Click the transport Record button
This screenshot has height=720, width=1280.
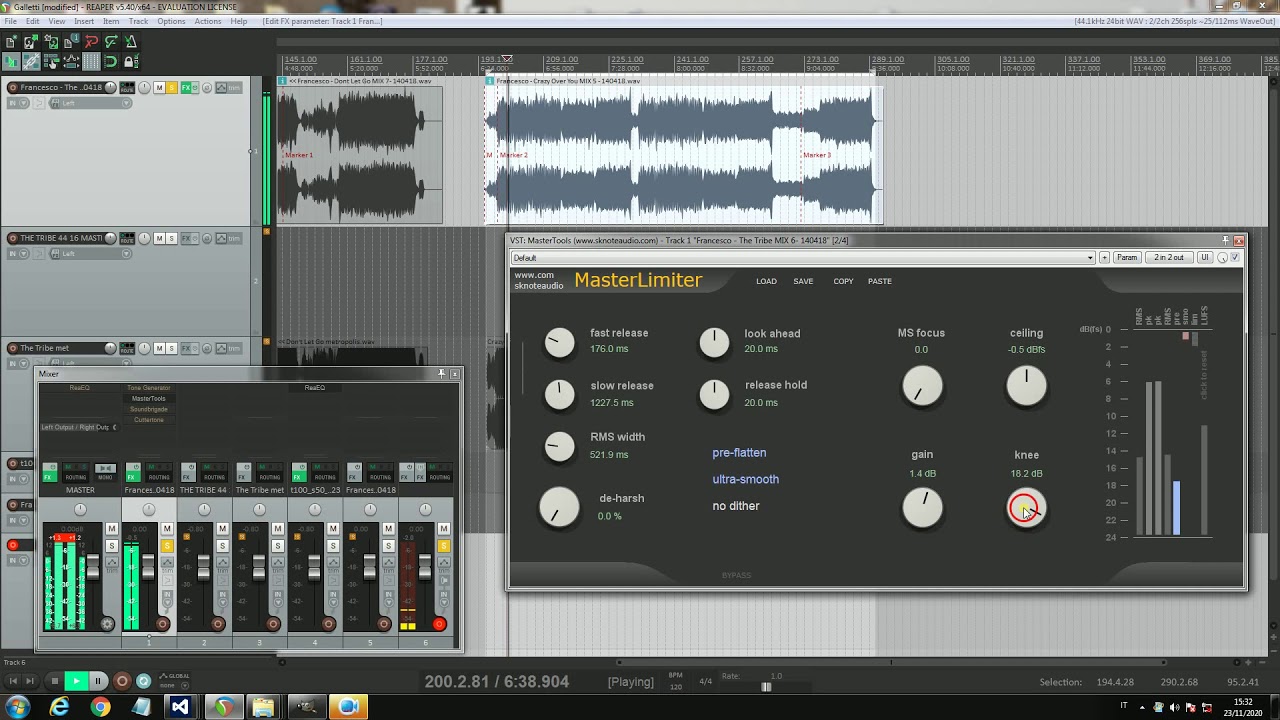(x=122, y=681)
